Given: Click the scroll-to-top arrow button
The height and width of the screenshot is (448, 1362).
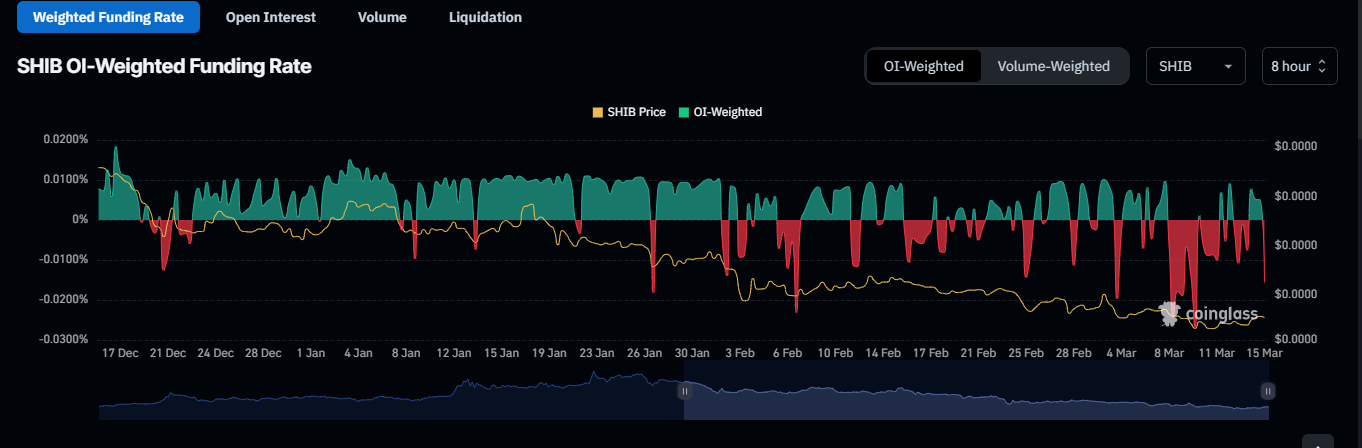Looking at the screenshot, I should pyautogui.click(x=1320, y=444).
